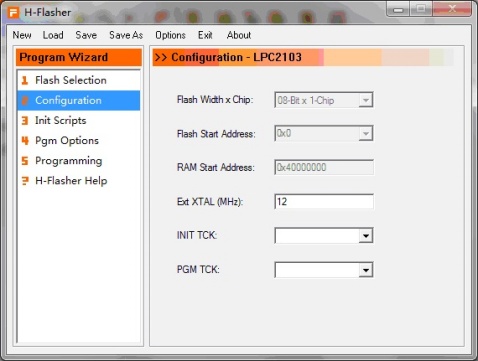This screenshot has height=361, width=478.
Task: Click the Flash Width x Chip dropdown arrow
Action: [366, 100]
